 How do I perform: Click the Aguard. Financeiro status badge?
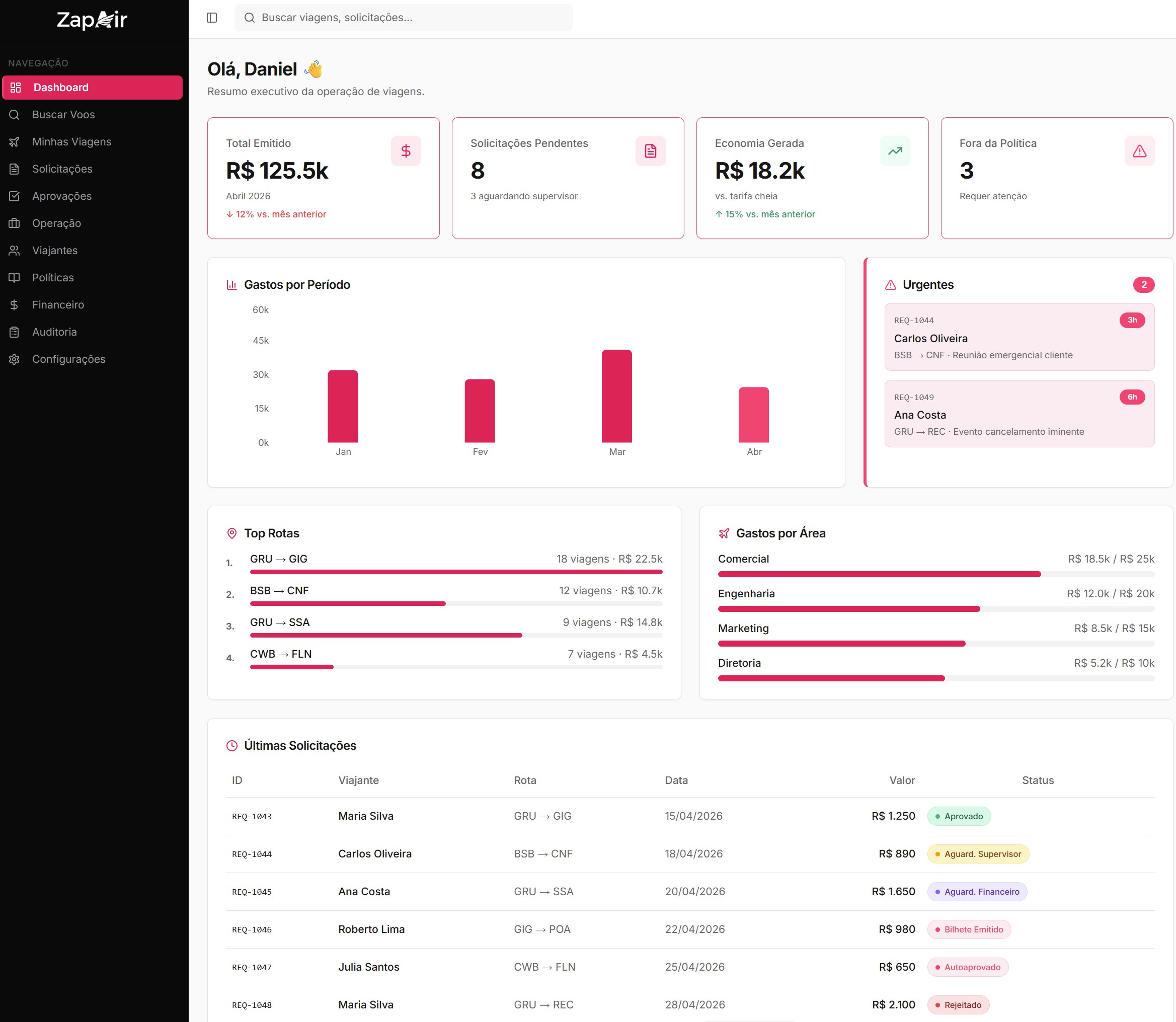(977, 891)
